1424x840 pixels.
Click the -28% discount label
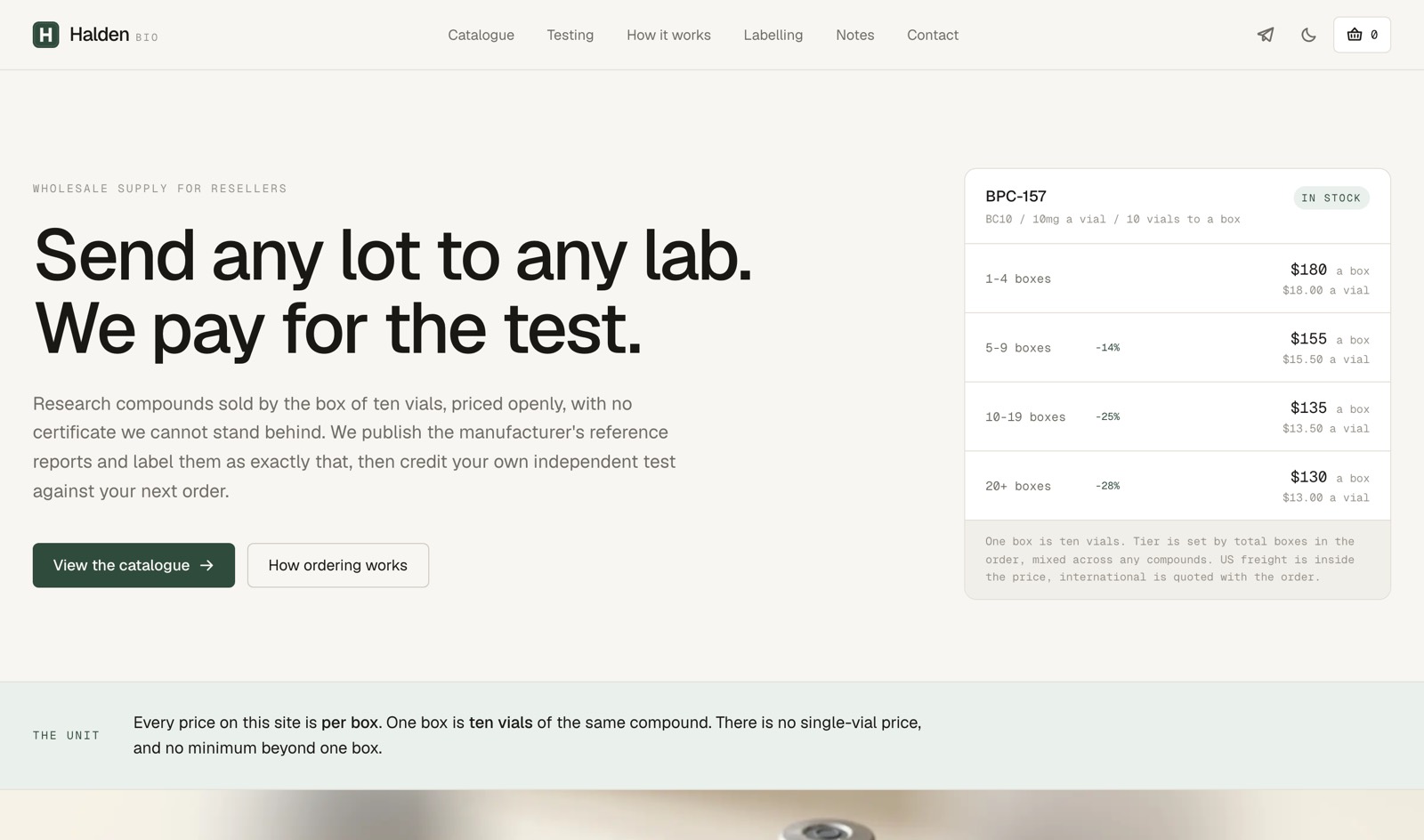tap(1107, 486)
